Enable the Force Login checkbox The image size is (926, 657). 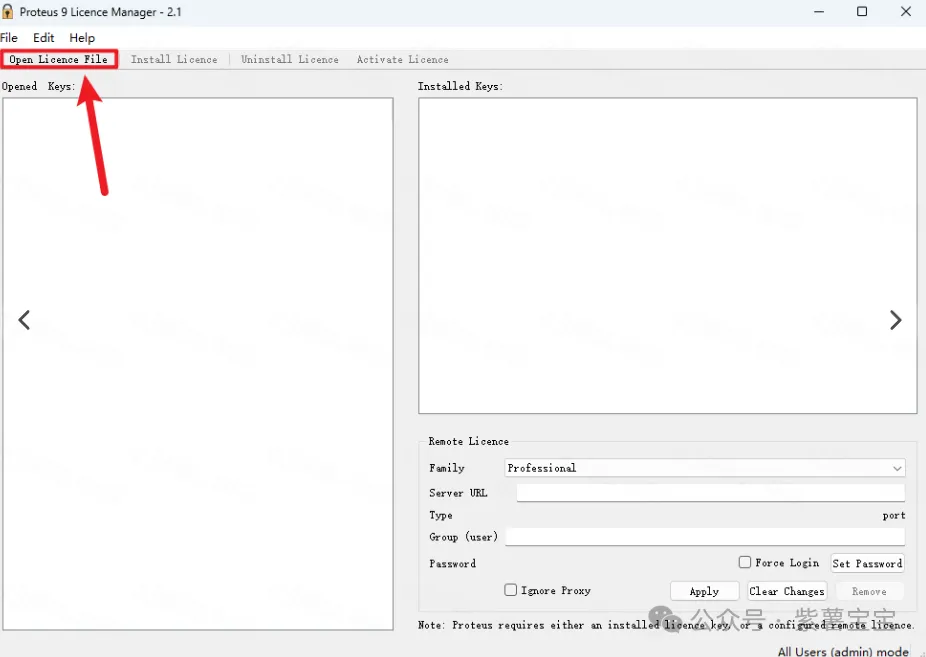745,563
